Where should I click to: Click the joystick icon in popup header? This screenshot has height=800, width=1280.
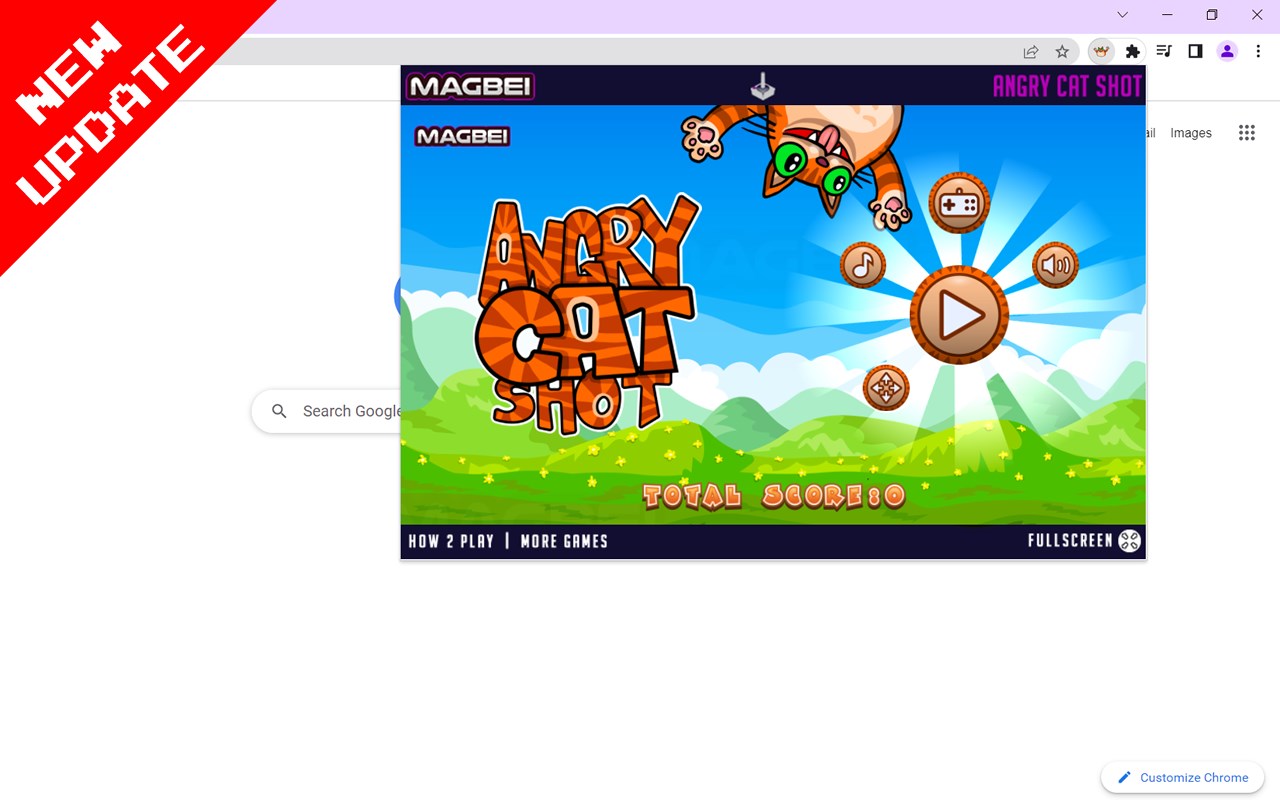point(763,86)
